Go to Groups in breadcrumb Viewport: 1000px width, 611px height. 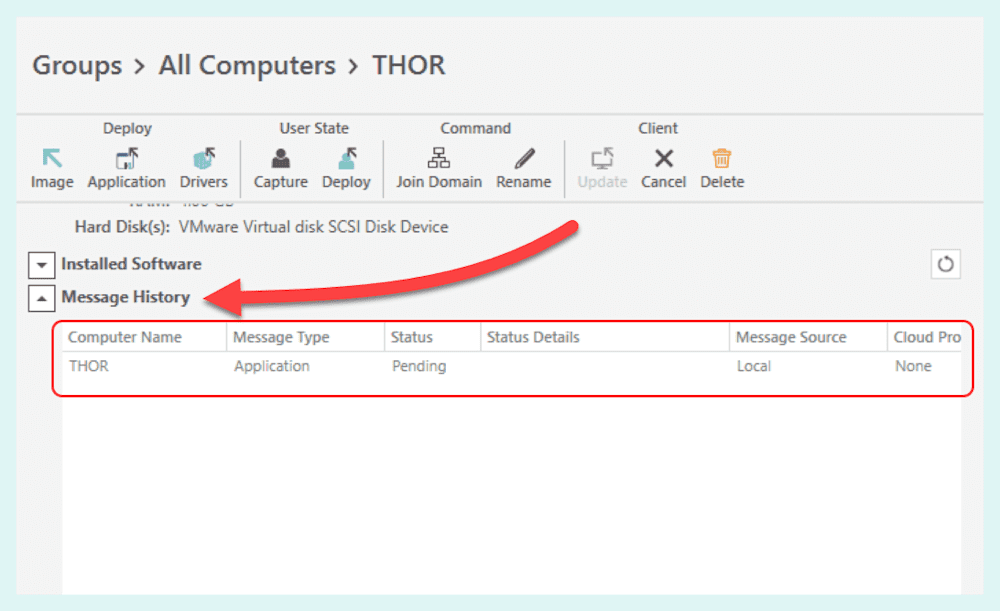pyautogui.click(x=77, y=66)
